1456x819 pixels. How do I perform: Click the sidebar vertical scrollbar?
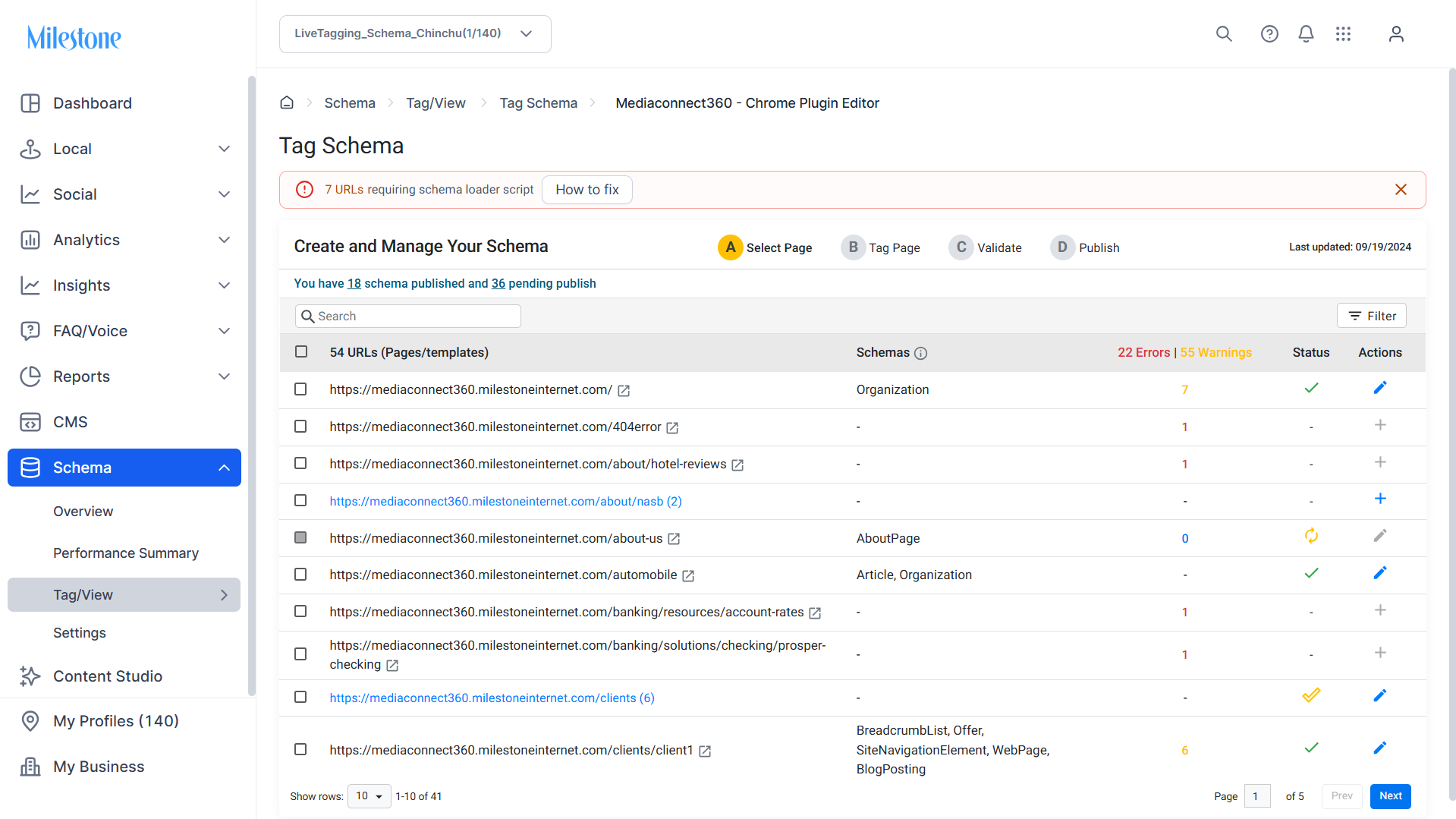[252, 386]
